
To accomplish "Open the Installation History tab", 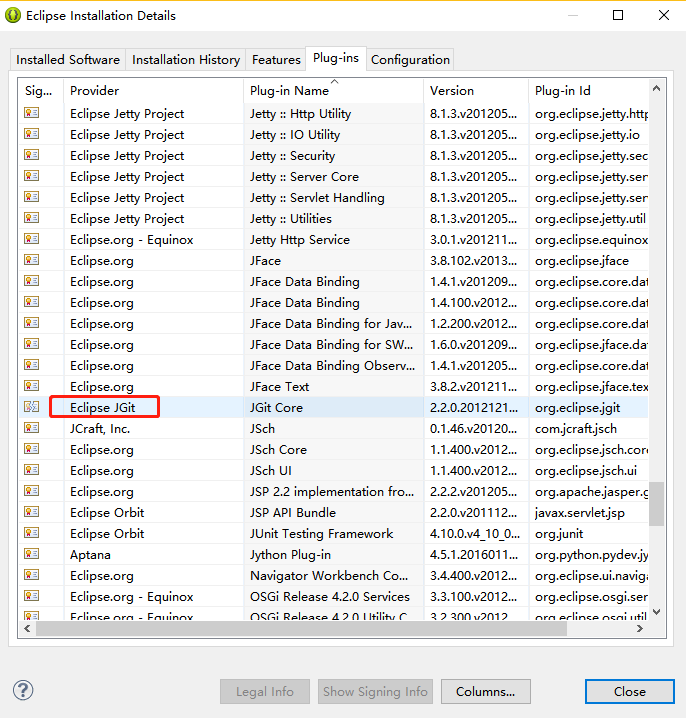I will pos(186,60).
